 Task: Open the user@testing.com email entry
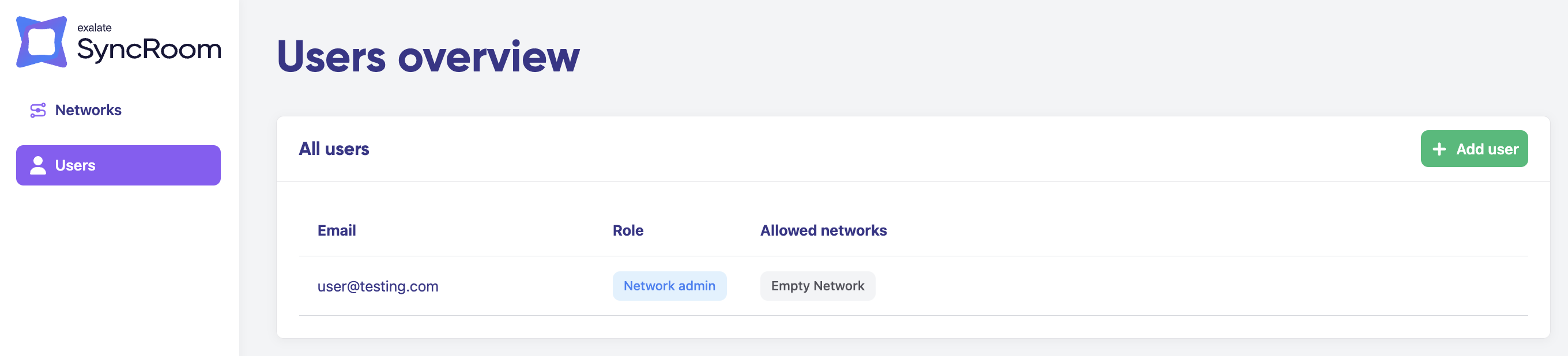378,286
